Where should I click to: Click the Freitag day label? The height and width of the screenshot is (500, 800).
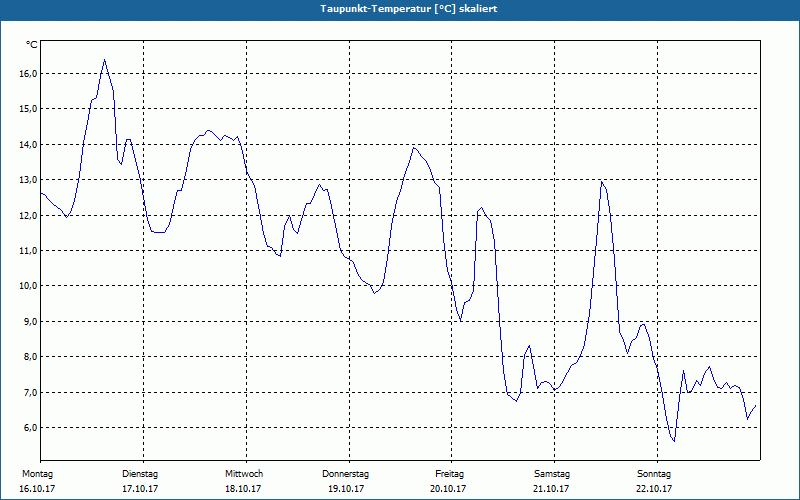click(449, 474)
